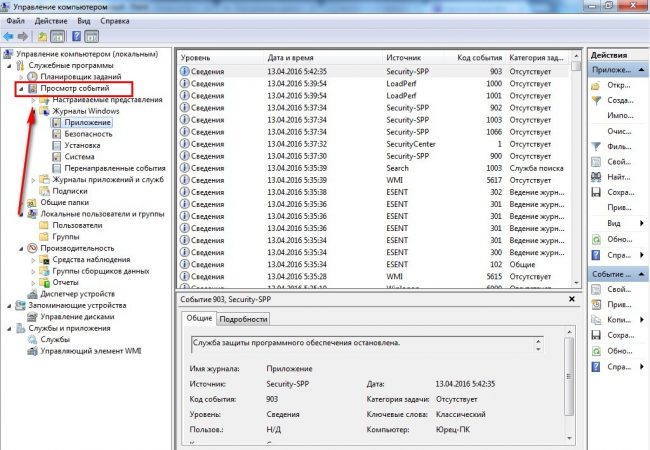650x450 pixels.
Task: Select Перенаправленные события tree item
Action: click(115, 168)
